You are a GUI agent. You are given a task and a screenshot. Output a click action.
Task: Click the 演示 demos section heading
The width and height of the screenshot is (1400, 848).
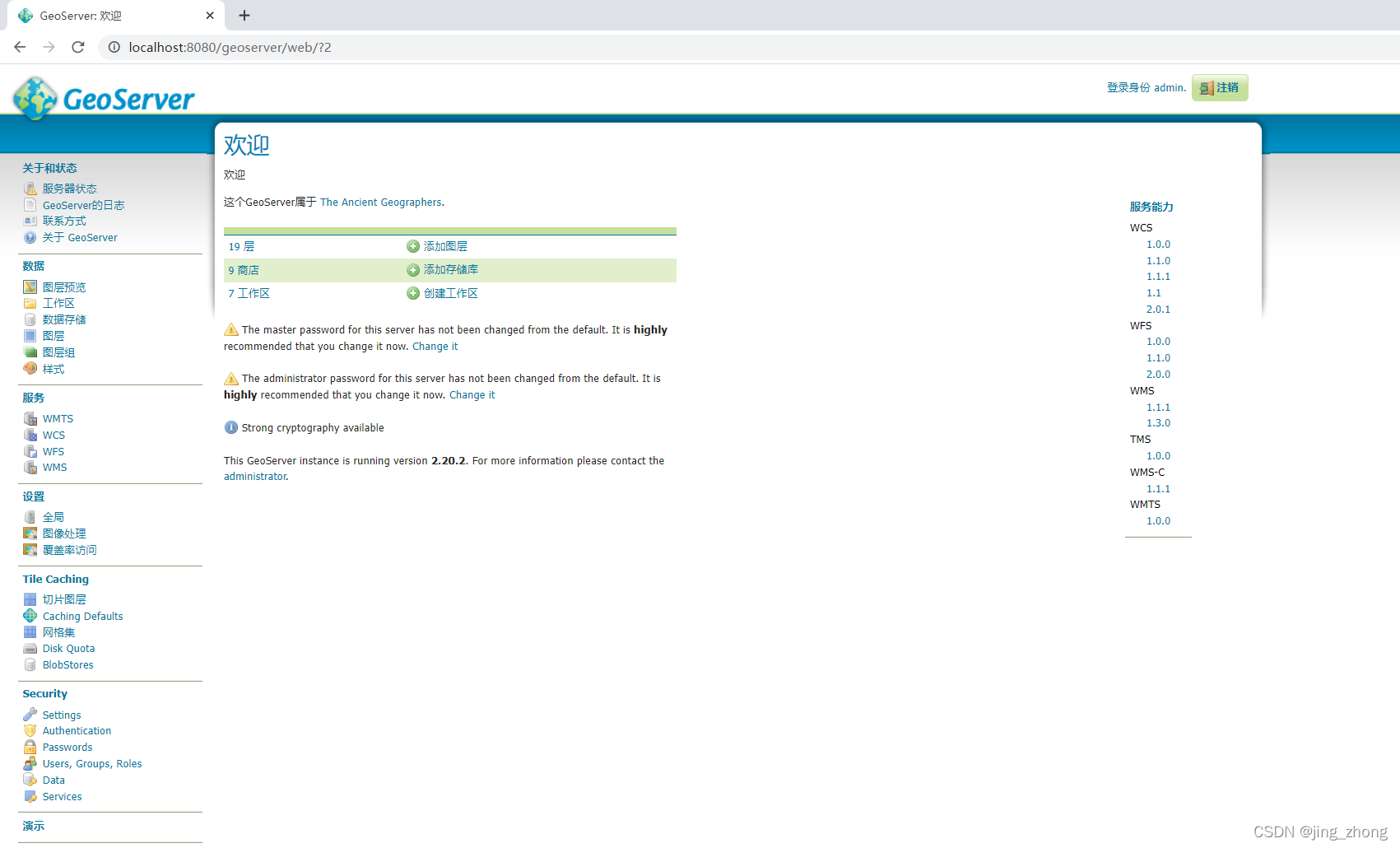point(34,826)
